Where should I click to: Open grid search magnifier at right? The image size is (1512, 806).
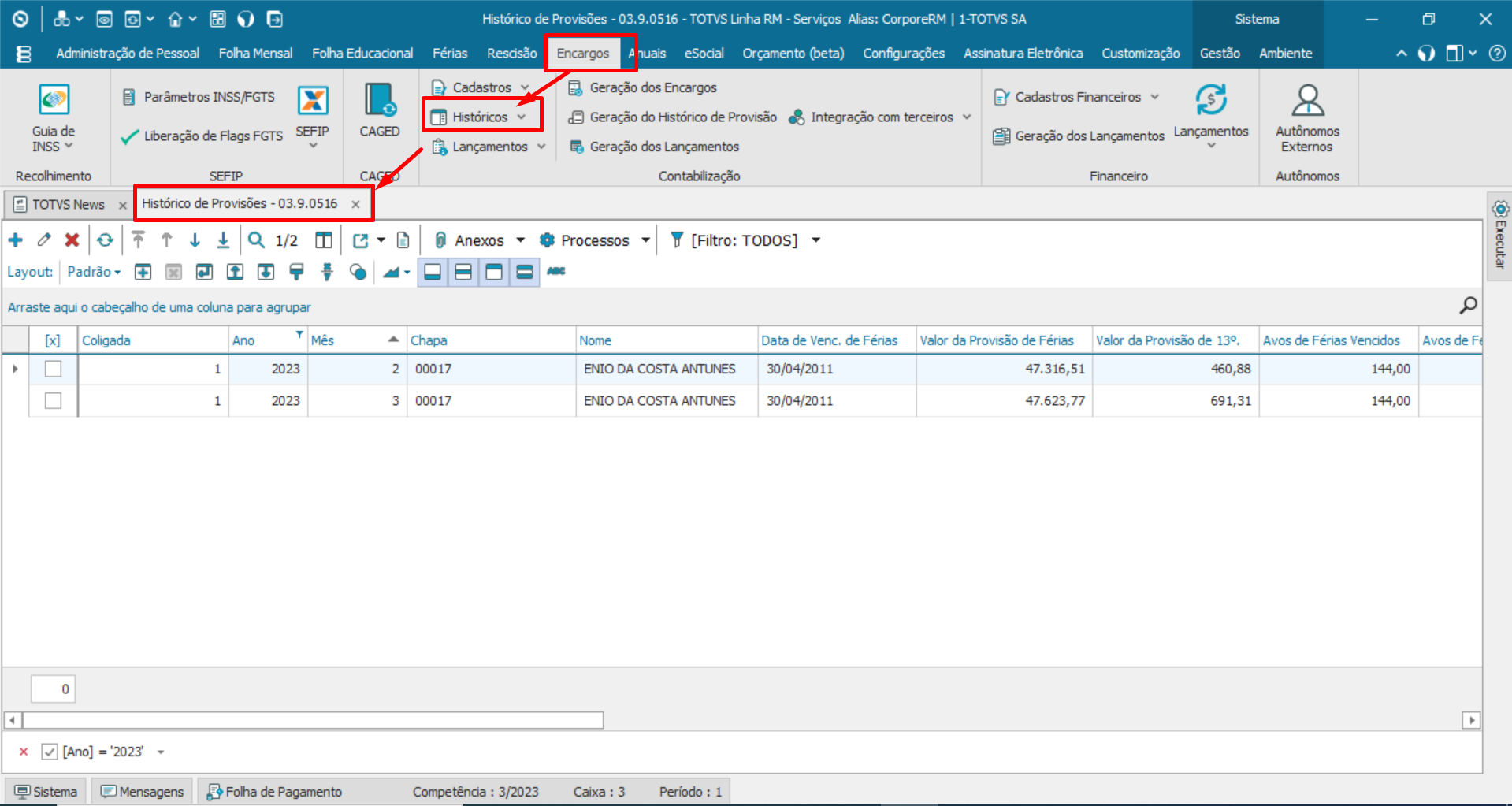coord(1468,306)
